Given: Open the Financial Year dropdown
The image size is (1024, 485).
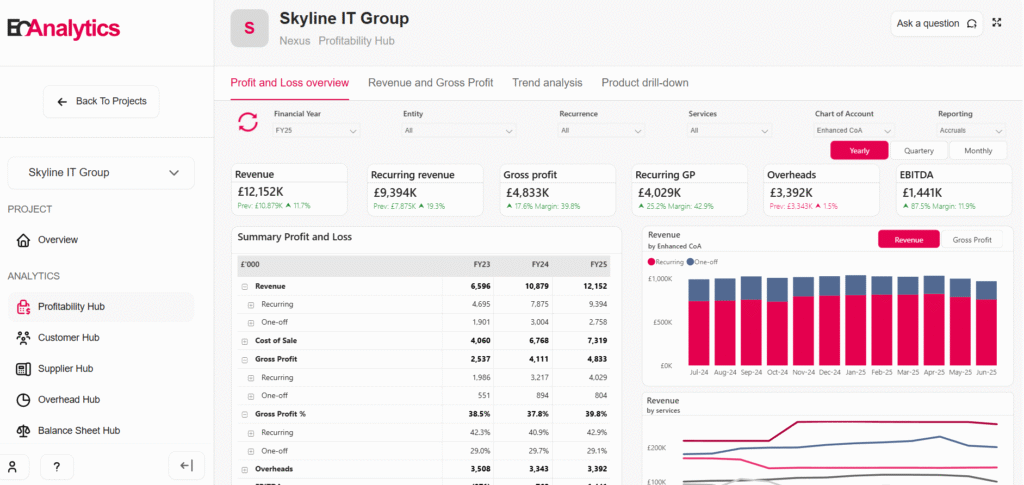Looking at the screenshot, I should point(316,130).
